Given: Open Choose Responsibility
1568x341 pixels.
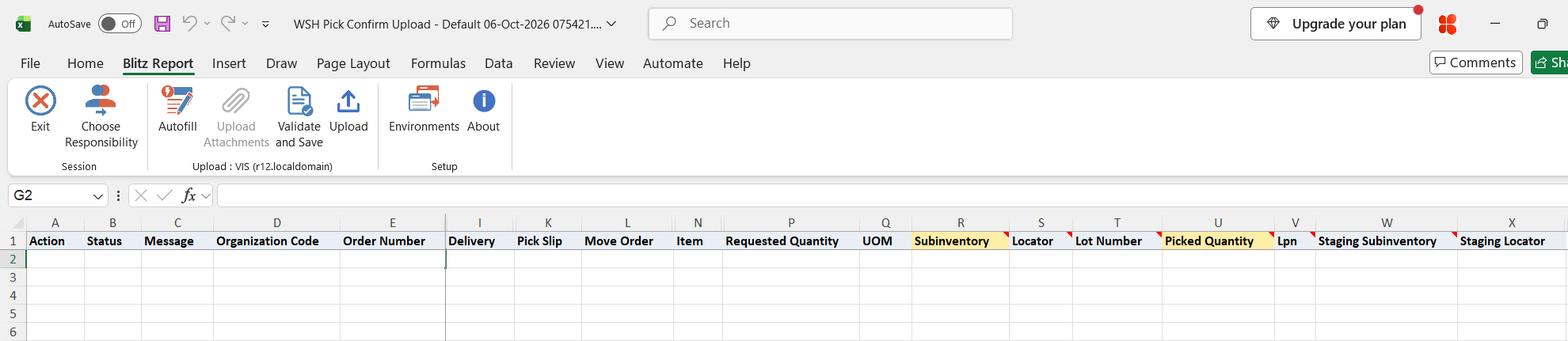Looking at the screenshot, I should pos(101,116).
